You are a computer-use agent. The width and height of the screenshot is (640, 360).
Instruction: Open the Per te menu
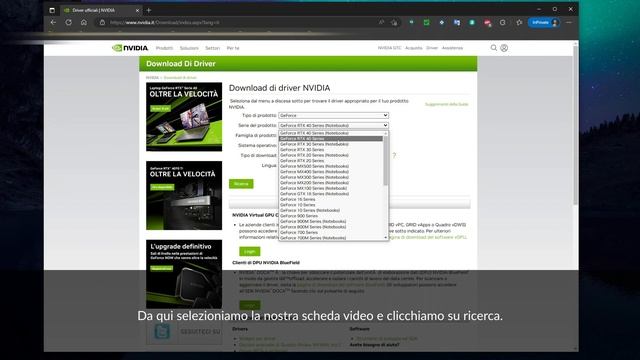pyautogui.click(x=233, y=48)
